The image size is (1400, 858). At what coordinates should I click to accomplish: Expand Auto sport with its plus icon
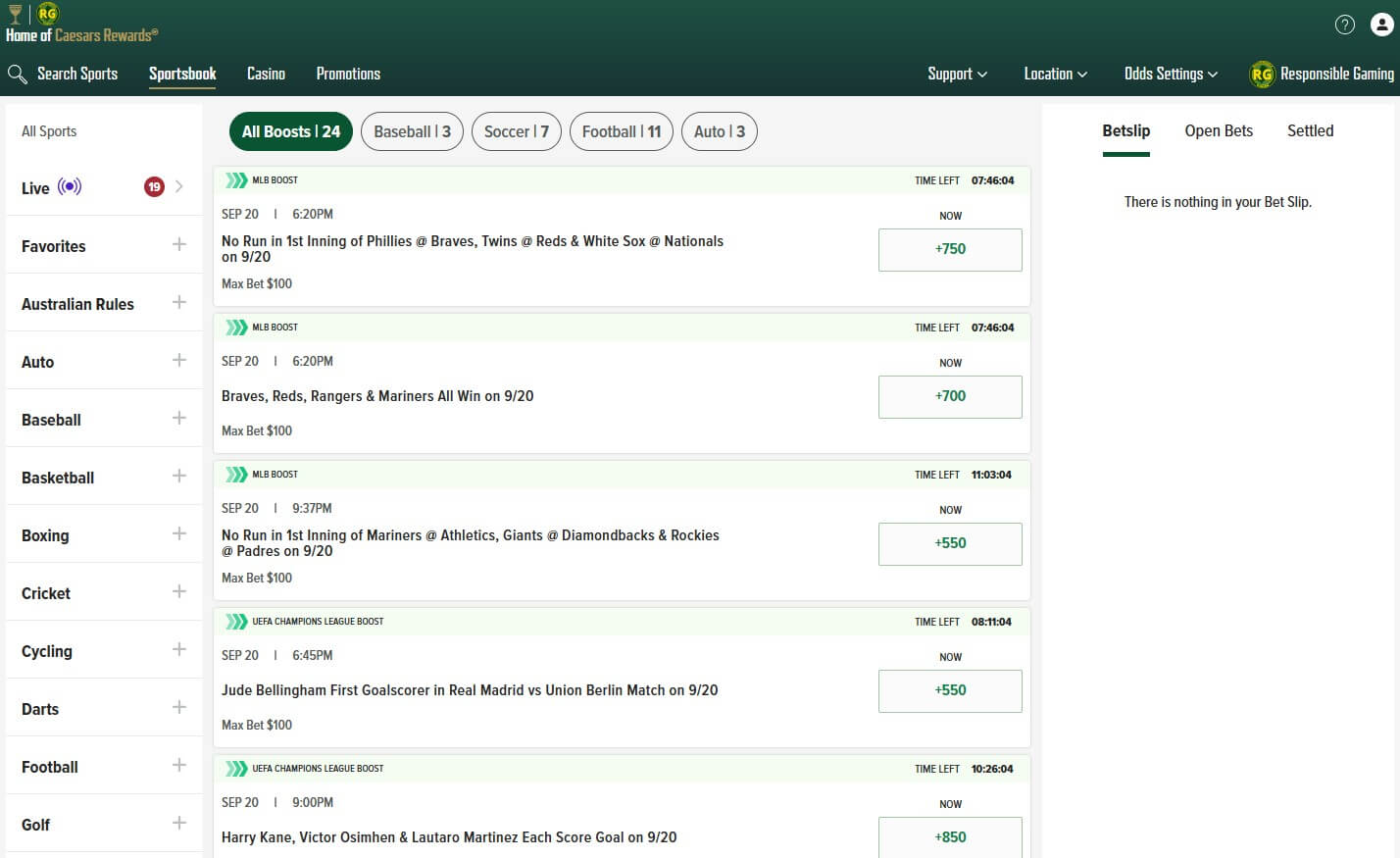click(x=179, y=360)
